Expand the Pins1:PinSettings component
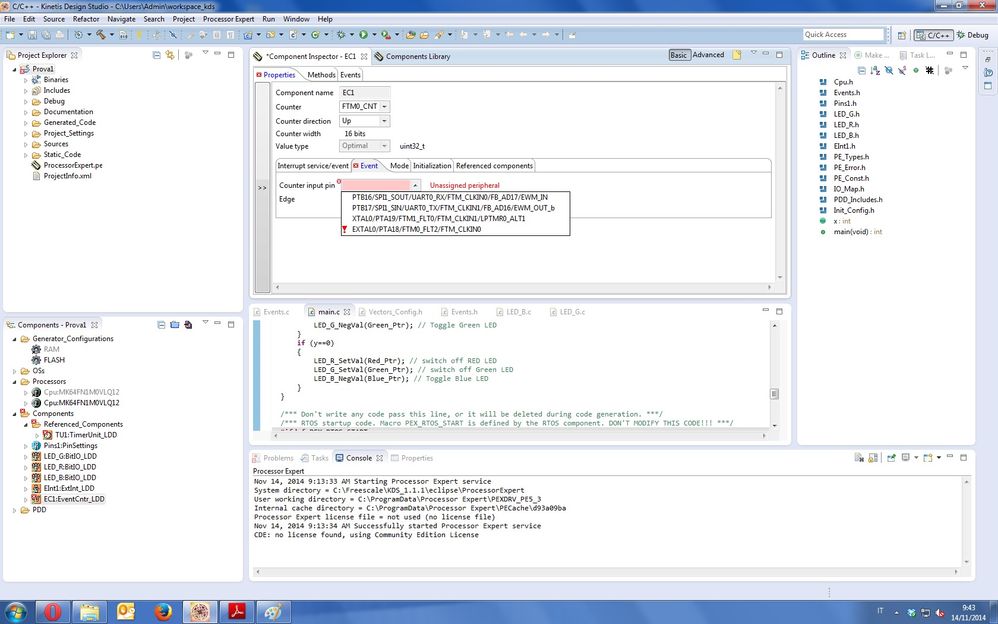This screenshot has height=624, width=998. point(25,446)
